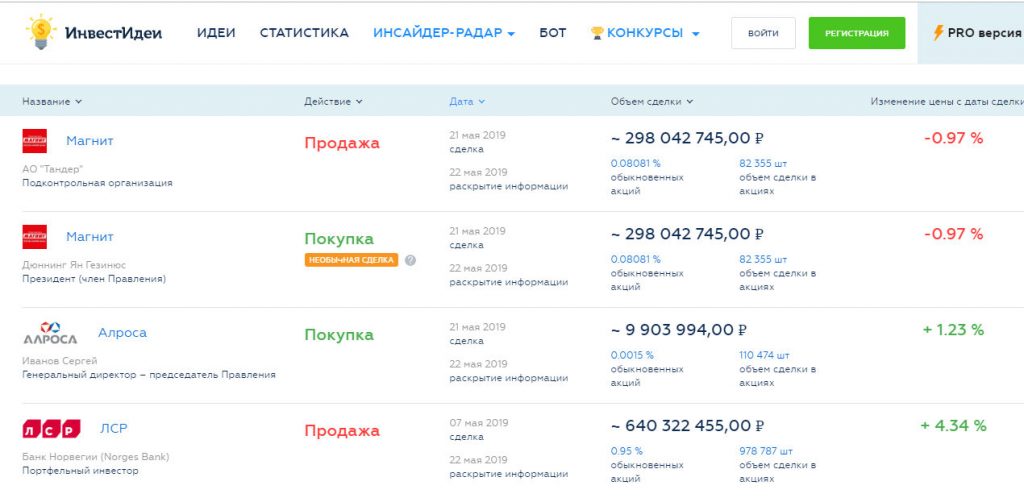Click the Алроса company logo

click(x=50, y=333)
